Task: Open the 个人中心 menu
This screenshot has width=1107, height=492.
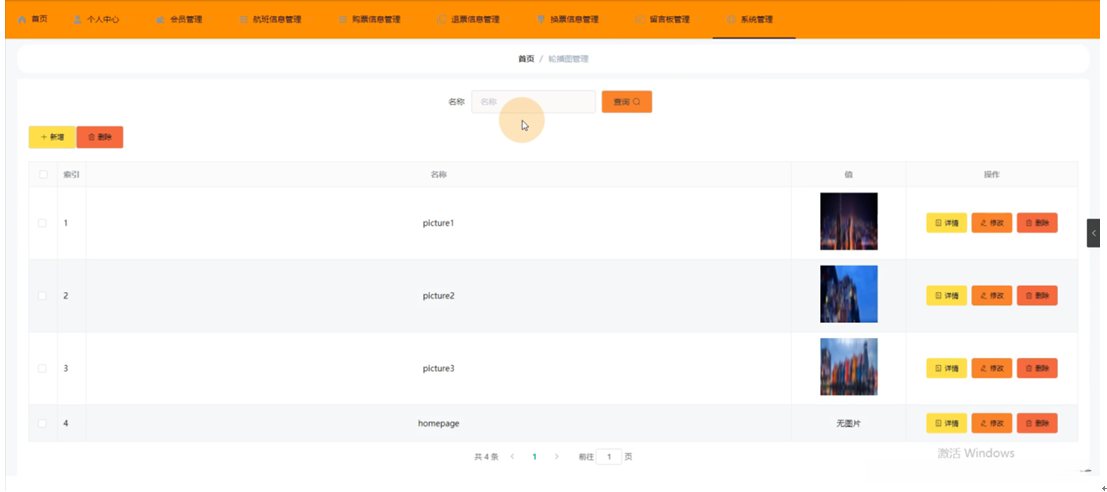Action: pos(96,19)
